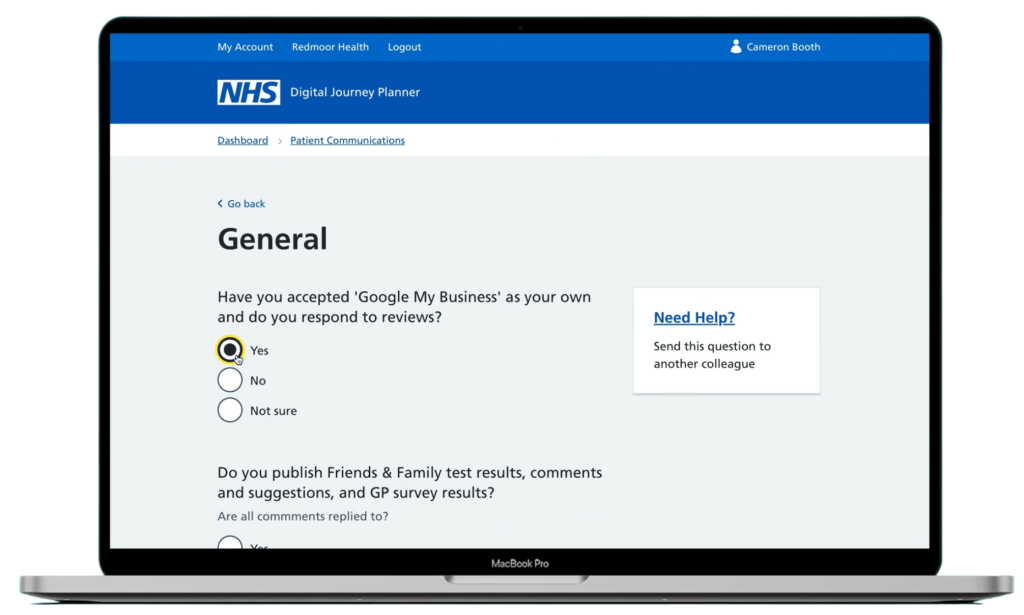Open My Account in top navigation

[x=245, y=47]
